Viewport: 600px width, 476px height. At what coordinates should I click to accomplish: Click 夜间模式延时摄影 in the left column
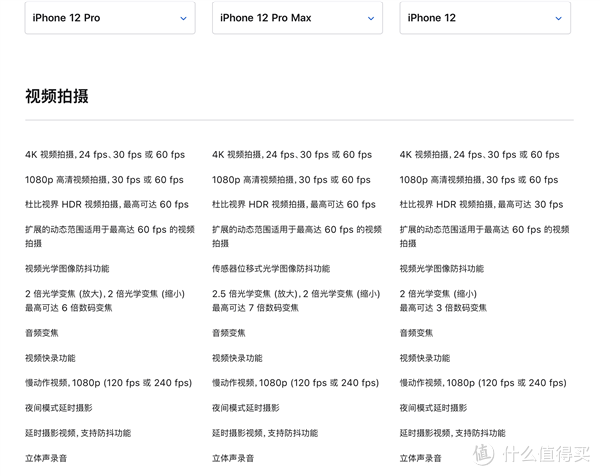click(x=58, y=408)
